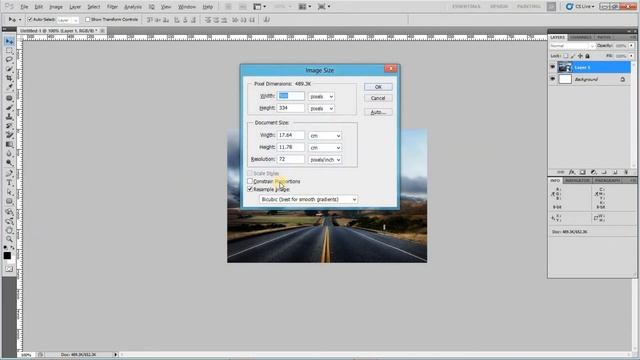Click OK in Image Size dialog

click(378, 87)
